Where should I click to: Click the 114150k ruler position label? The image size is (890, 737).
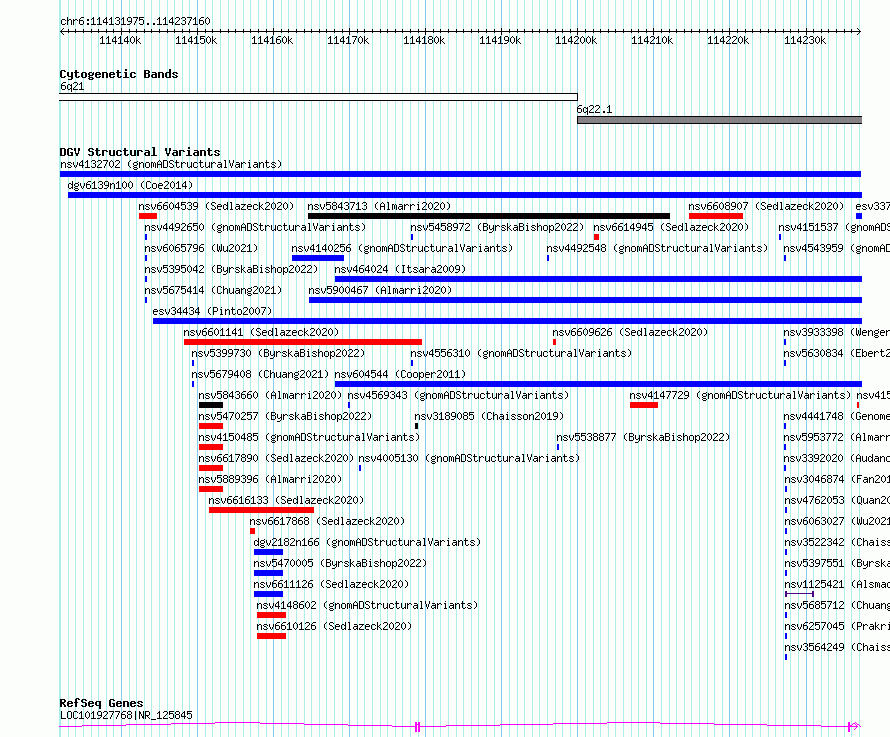point(196,40)
